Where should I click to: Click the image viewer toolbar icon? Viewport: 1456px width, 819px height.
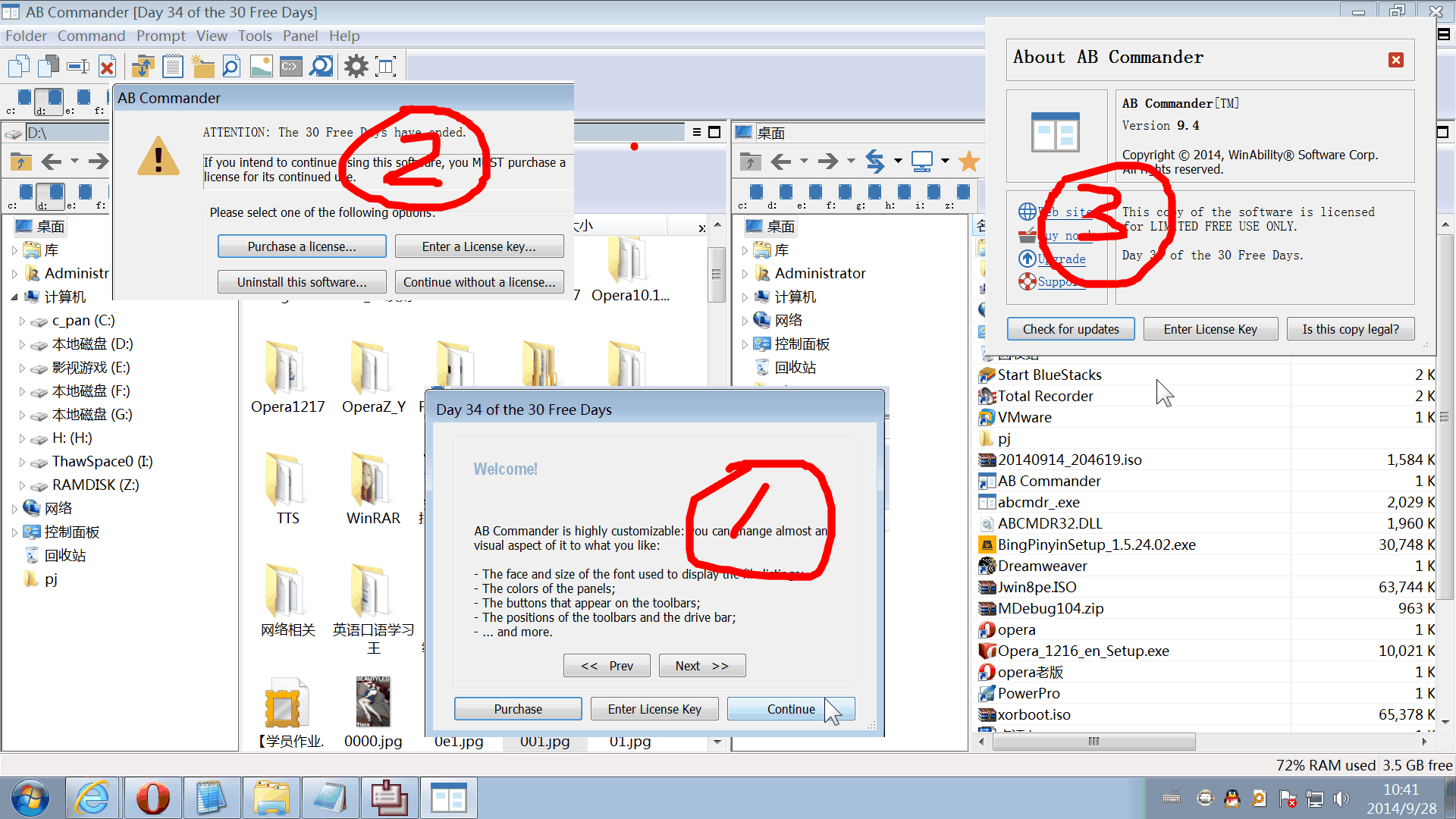[x=261, y=67]
